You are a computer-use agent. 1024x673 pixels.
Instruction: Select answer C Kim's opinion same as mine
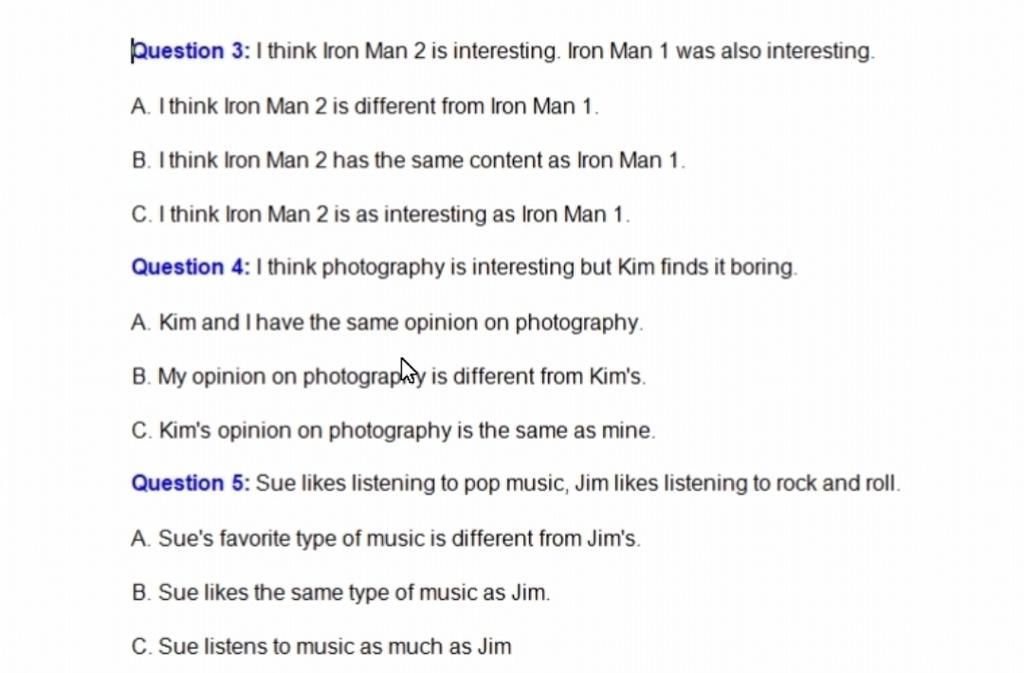point(393,431)
